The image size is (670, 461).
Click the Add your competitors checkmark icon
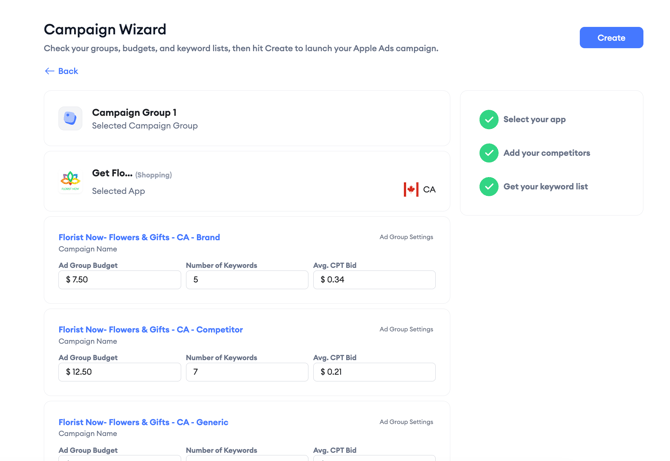[x=489, y=153]
